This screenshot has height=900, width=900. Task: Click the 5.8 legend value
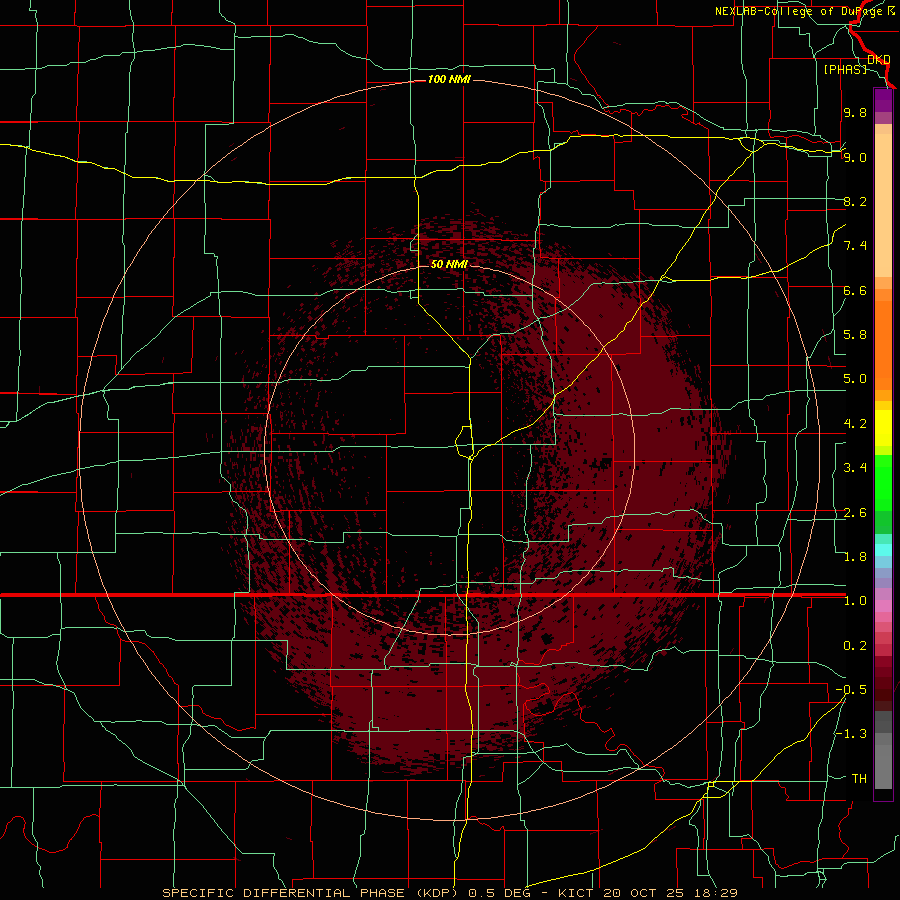click(x=855, y=335)
